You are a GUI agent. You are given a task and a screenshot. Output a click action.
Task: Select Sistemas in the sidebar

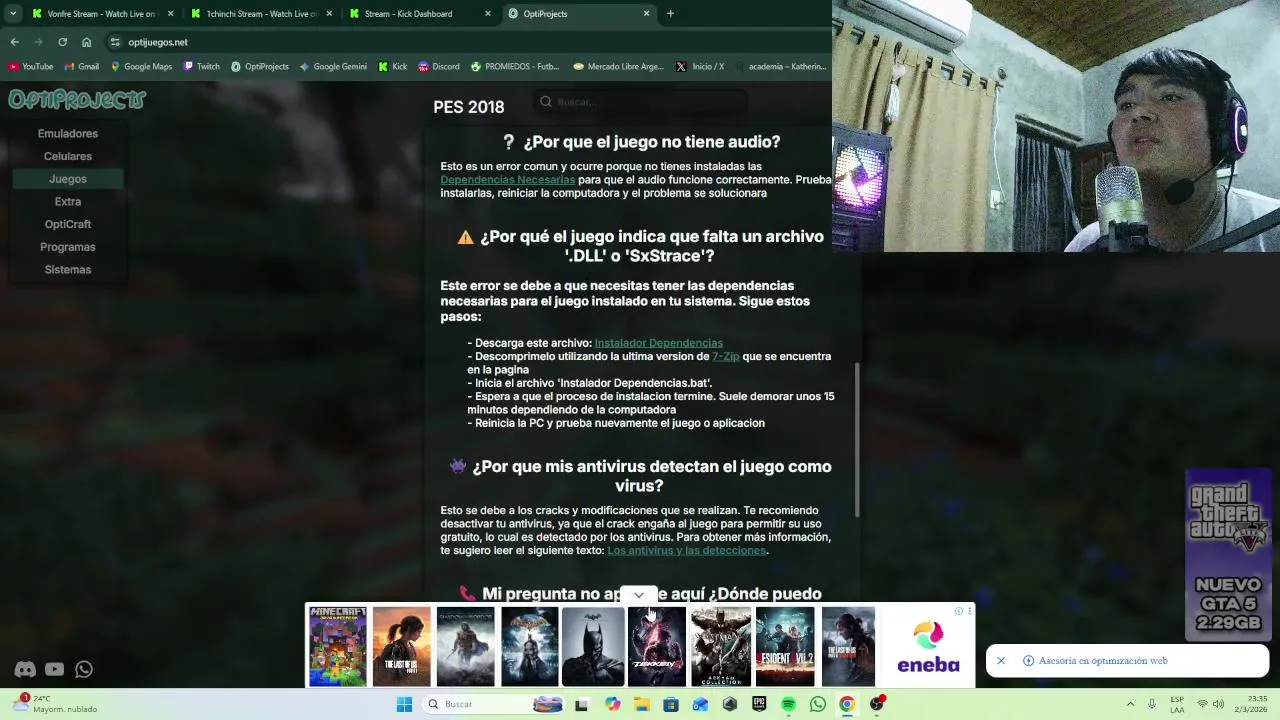tap(68, 270)
